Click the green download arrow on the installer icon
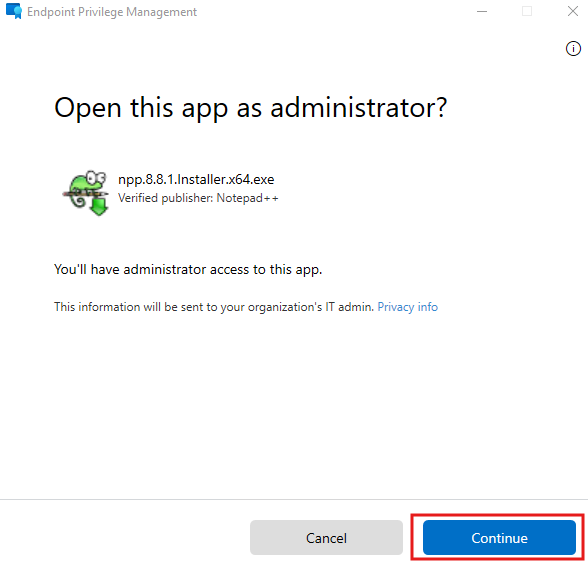 pos(99,207)
